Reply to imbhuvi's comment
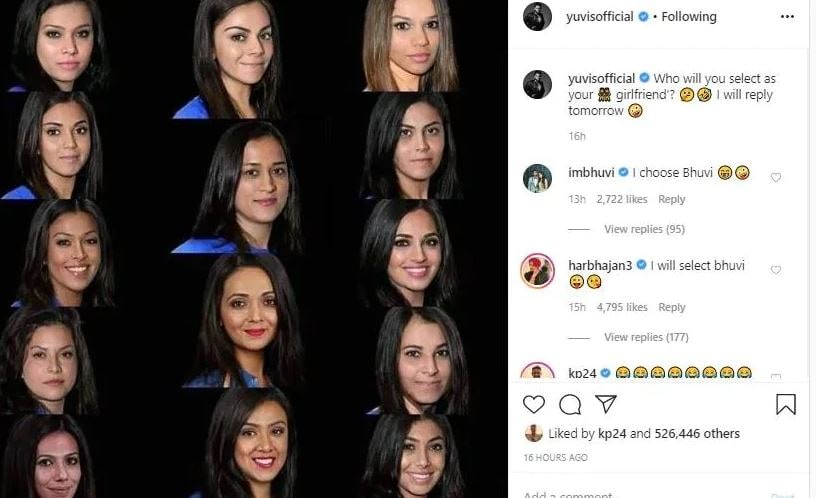This screenshot has height=498, width=816. tap(671, 199)
